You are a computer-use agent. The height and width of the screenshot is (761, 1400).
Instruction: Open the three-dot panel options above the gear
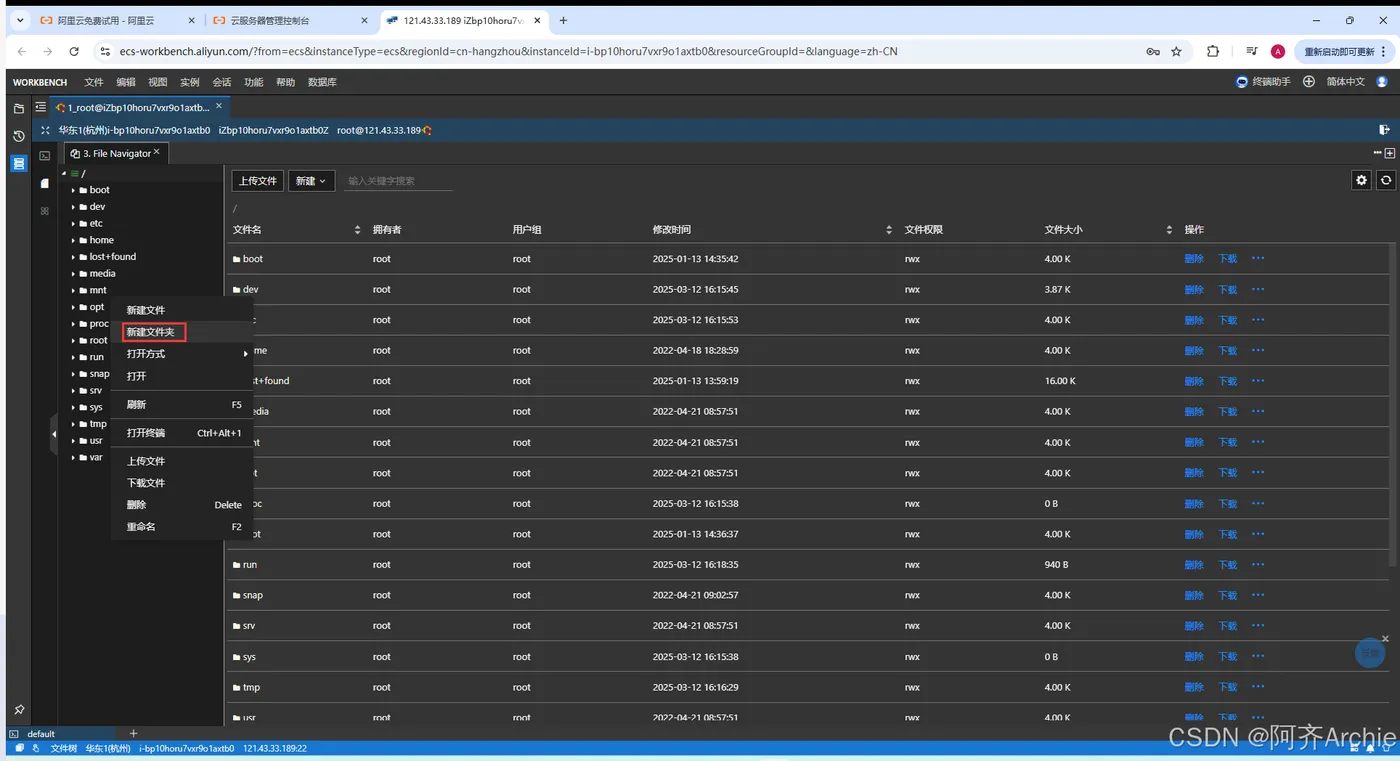pos(1378,153)
